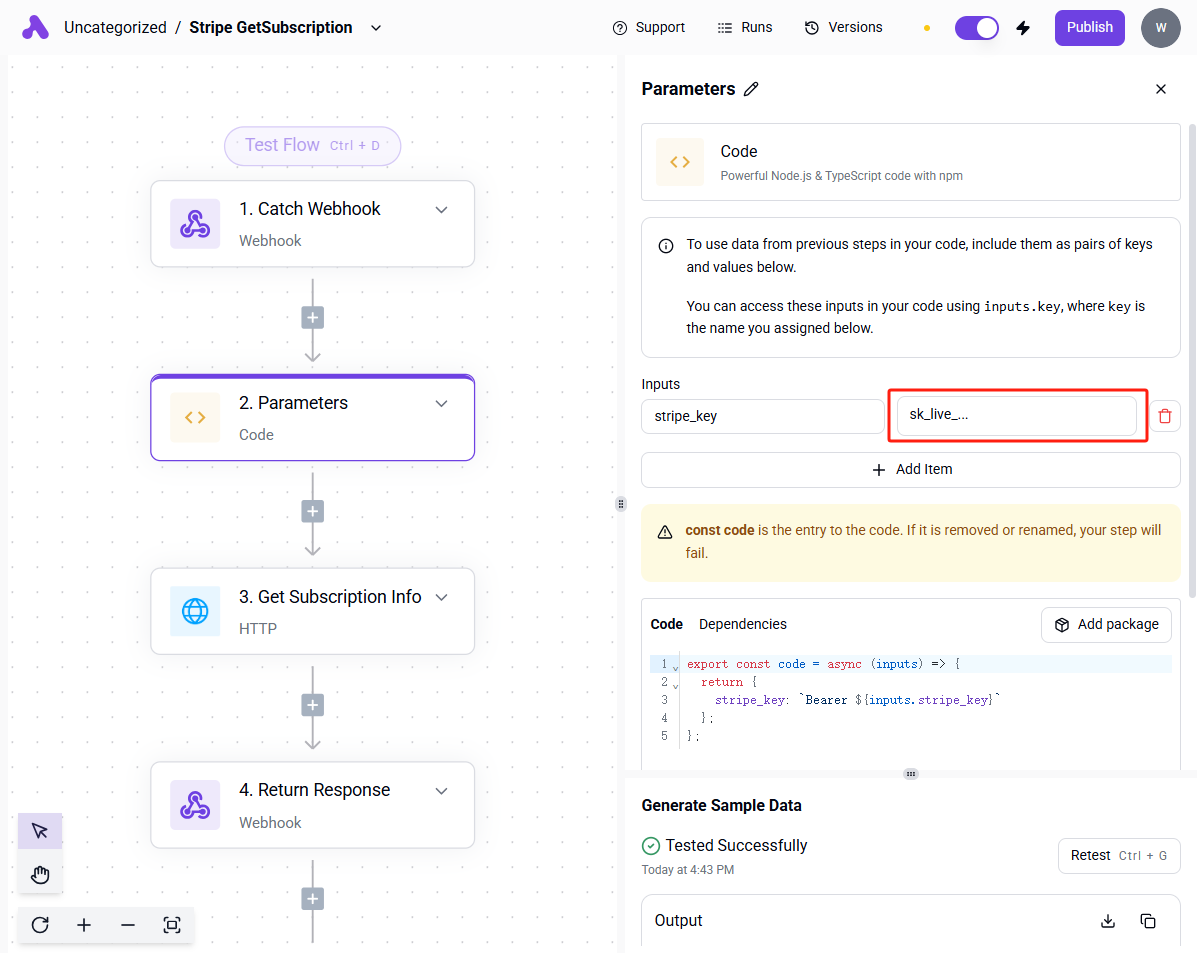Open the Stripe GetSubscription name dropdown
Screen dimensions: 1197x953
point(376,28)
